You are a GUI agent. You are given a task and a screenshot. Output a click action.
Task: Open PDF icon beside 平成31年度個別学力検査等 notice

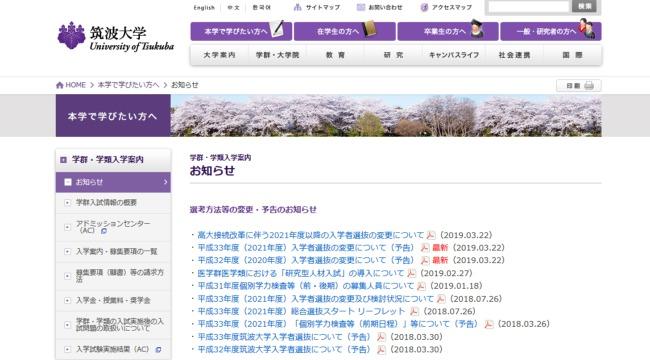(421, 286)
